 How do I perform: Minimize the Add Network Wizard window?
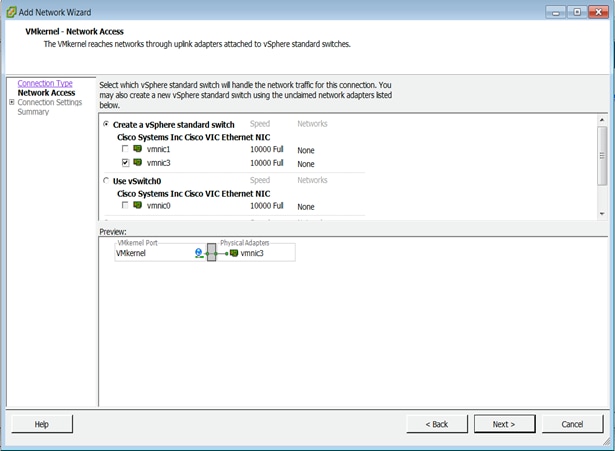pos(556,12)
